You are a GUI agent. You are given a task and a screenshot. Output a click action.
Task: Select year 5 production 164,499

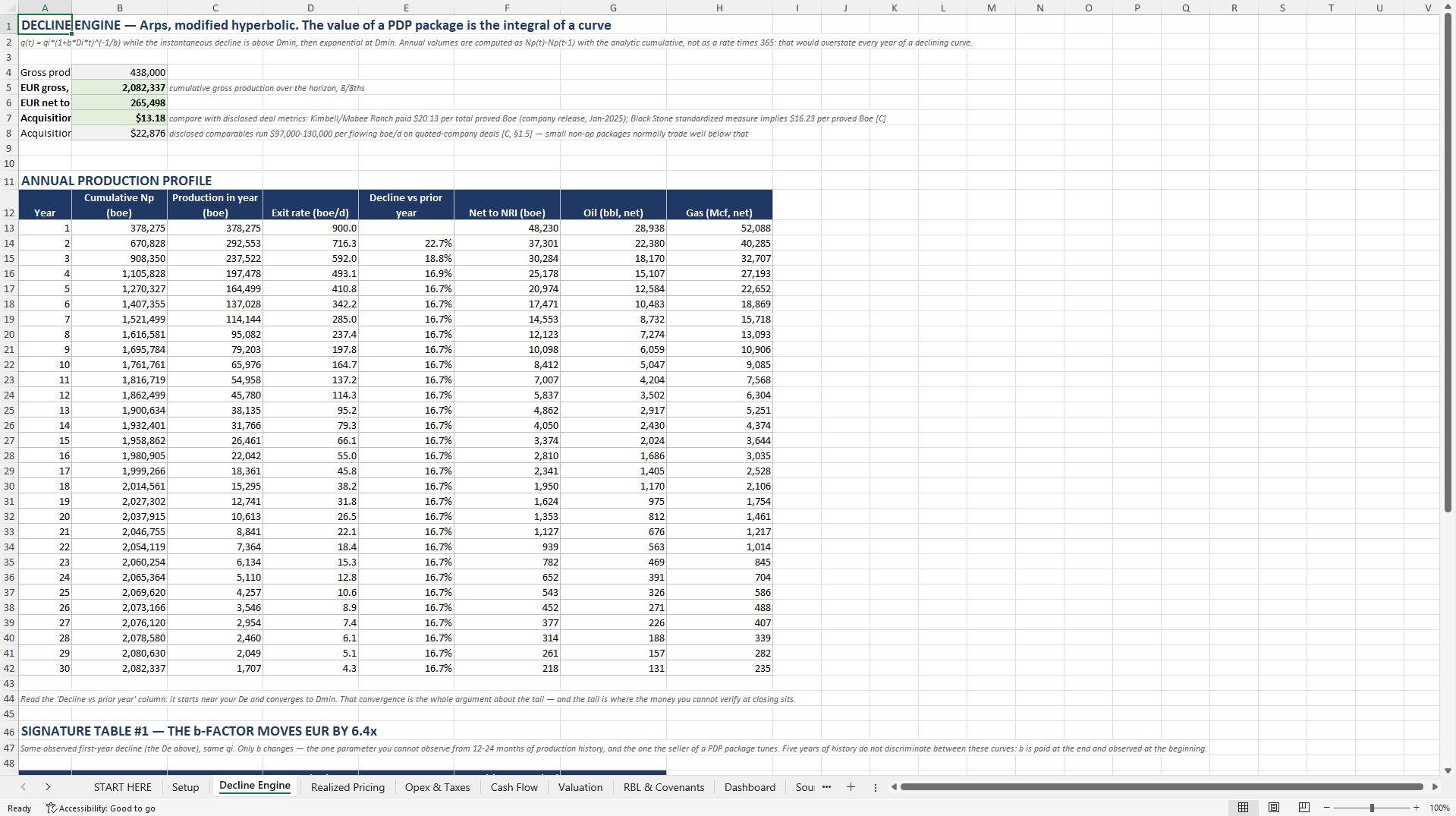pos(215,288)
